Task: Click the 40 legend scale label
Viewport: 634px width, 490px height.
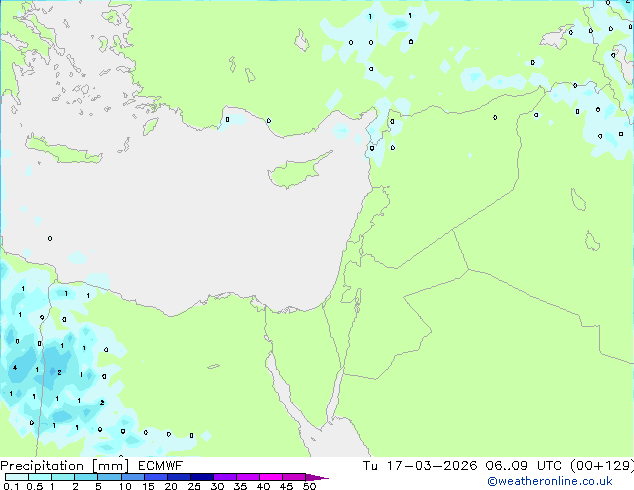Action: click(263, 486)
